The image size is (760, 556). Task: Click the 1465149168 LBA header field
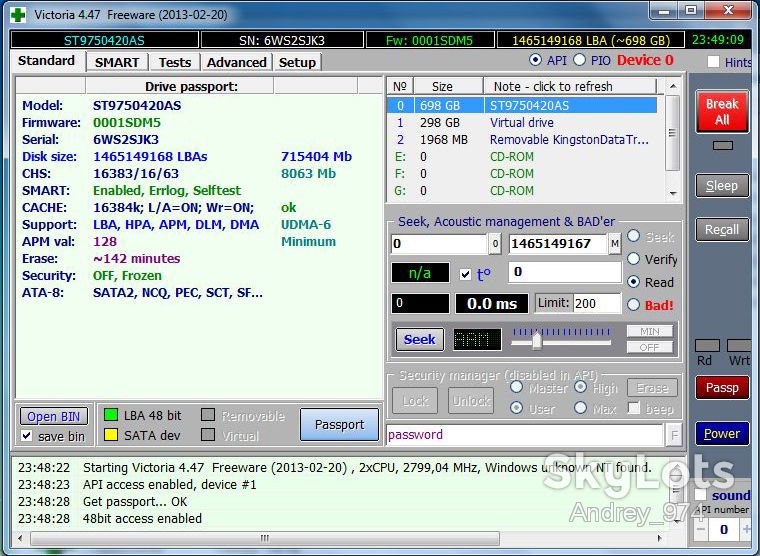[590, 40]
